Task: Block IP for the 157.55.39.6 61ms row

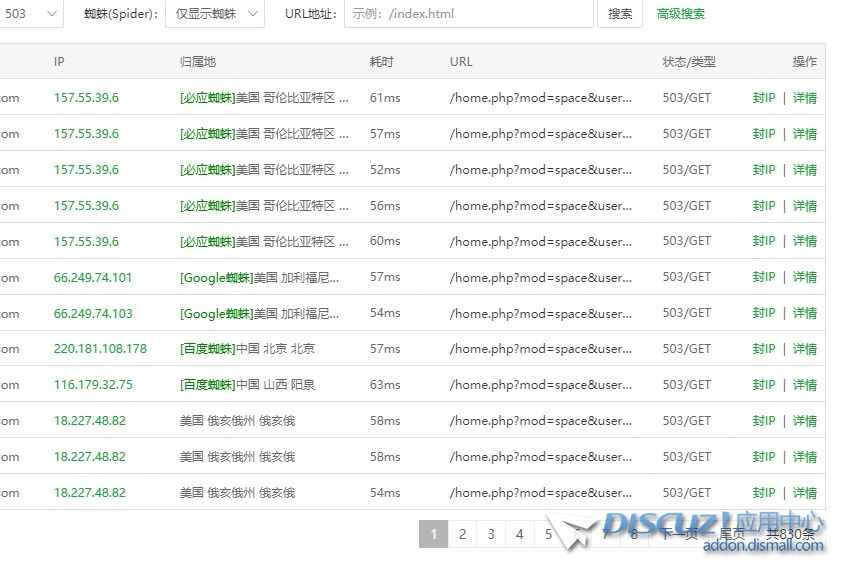Action: (x=764, y=98)
